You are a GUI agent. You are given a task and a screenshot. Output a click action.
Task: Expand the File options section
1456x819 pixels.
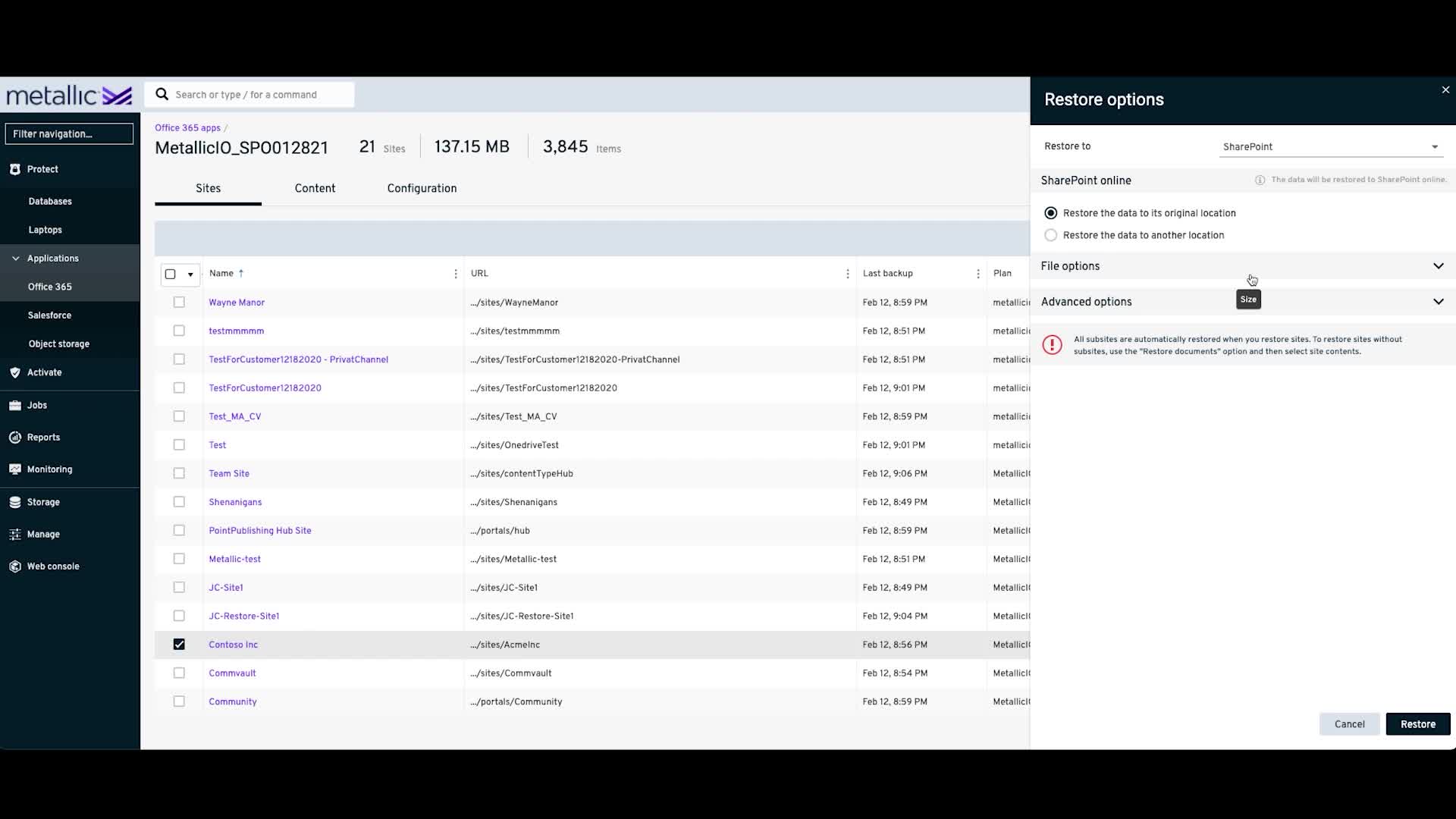click(x=1438, y=265)
